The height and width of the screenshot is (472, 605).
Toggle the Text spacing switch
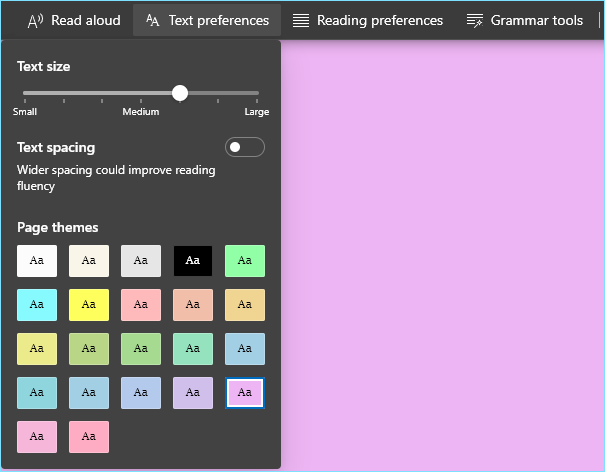(245, 147)
